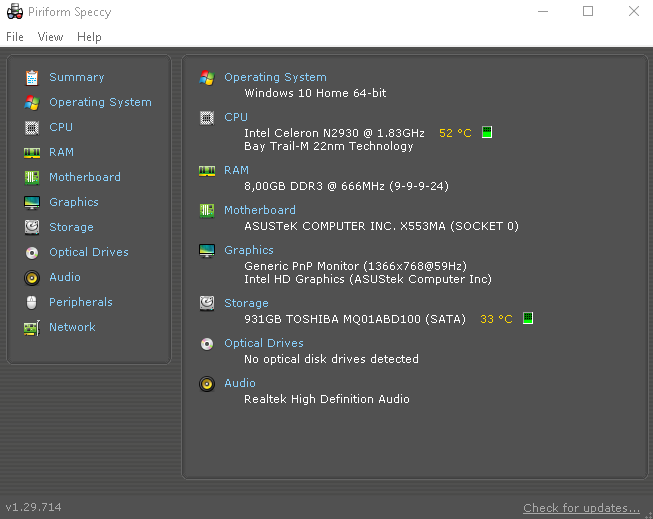Click the Storage heading link in summary
Screen dimensions: 653x519
tap(246, 303)
